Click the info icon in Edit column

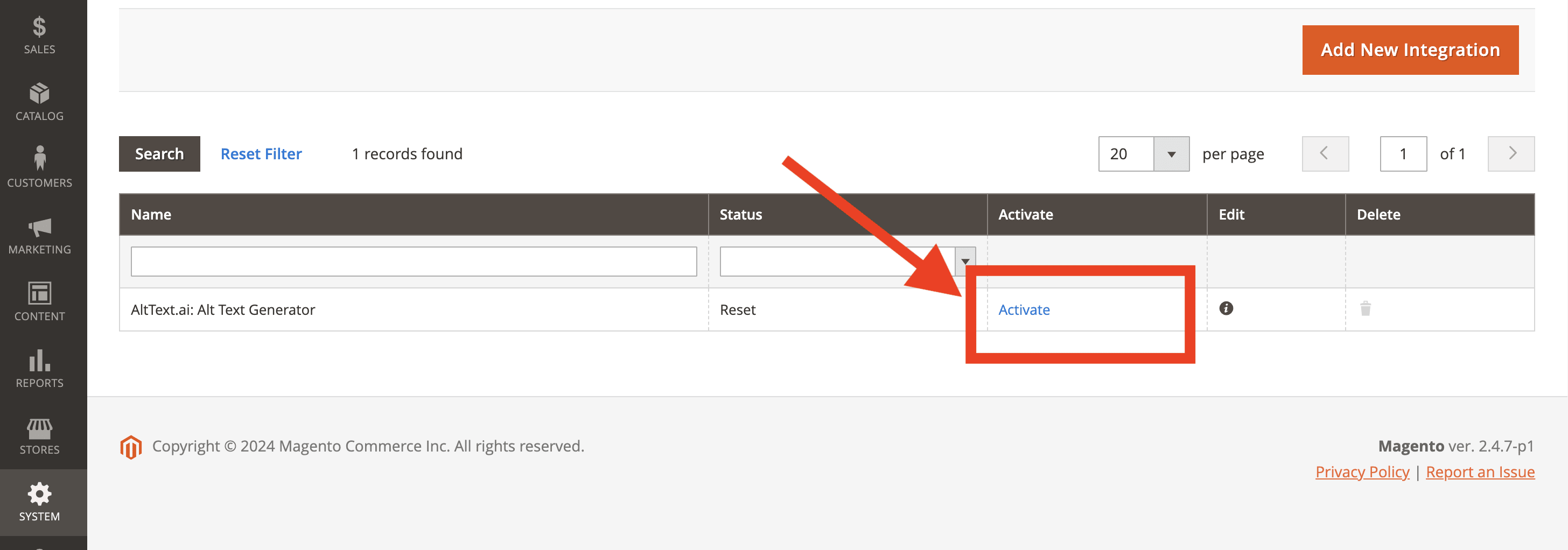pyautogui.click(x=1226, y=308)
